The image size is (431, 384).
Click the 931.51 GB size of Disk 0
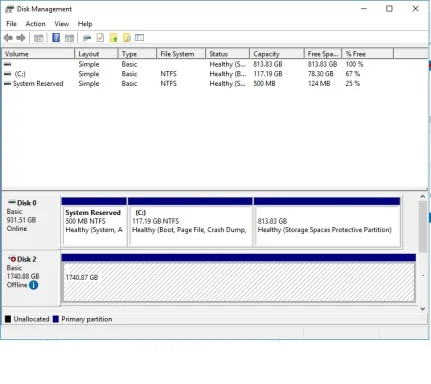[x=21, y=220]
